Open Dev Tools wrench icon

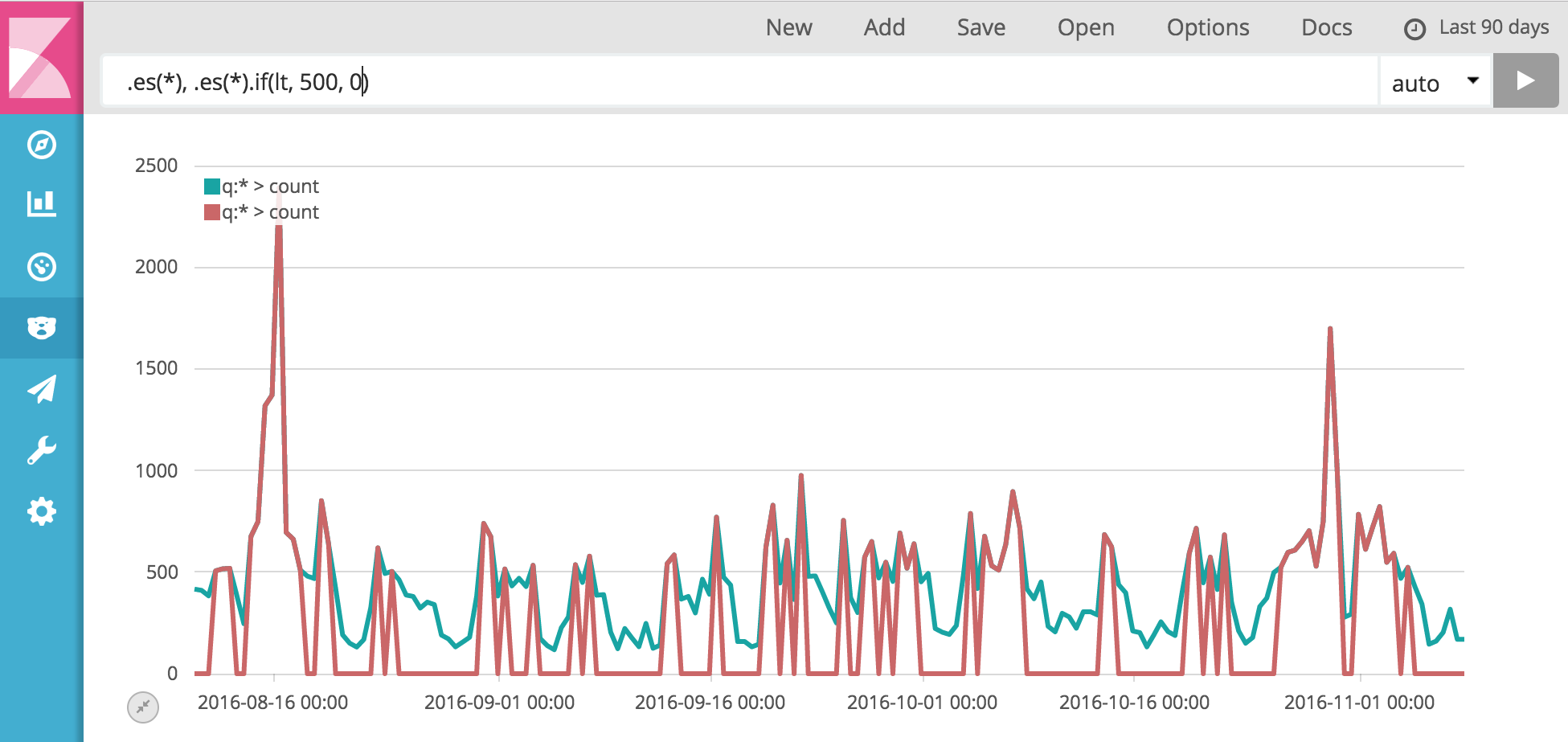[42, 450]
